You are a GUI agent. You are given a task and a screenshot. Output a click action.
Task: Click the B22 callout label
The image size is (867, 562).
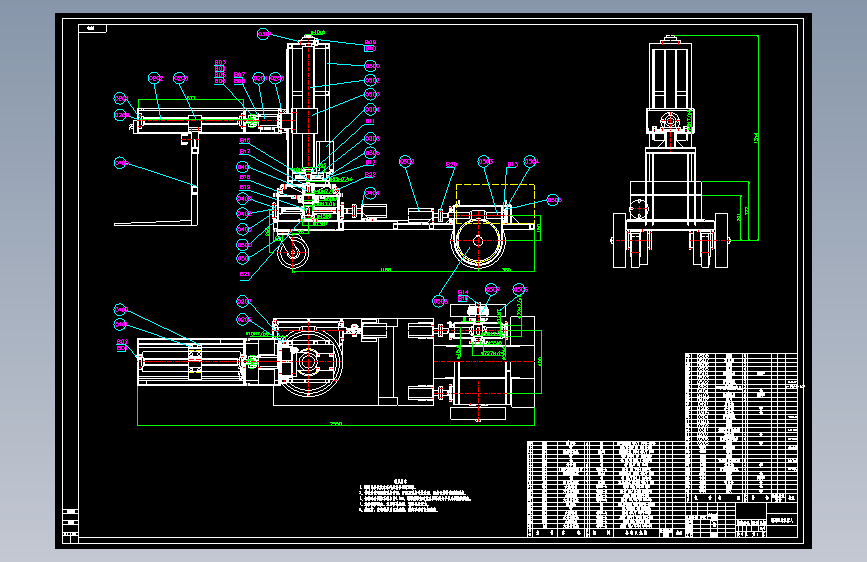(x=370, y=175)
